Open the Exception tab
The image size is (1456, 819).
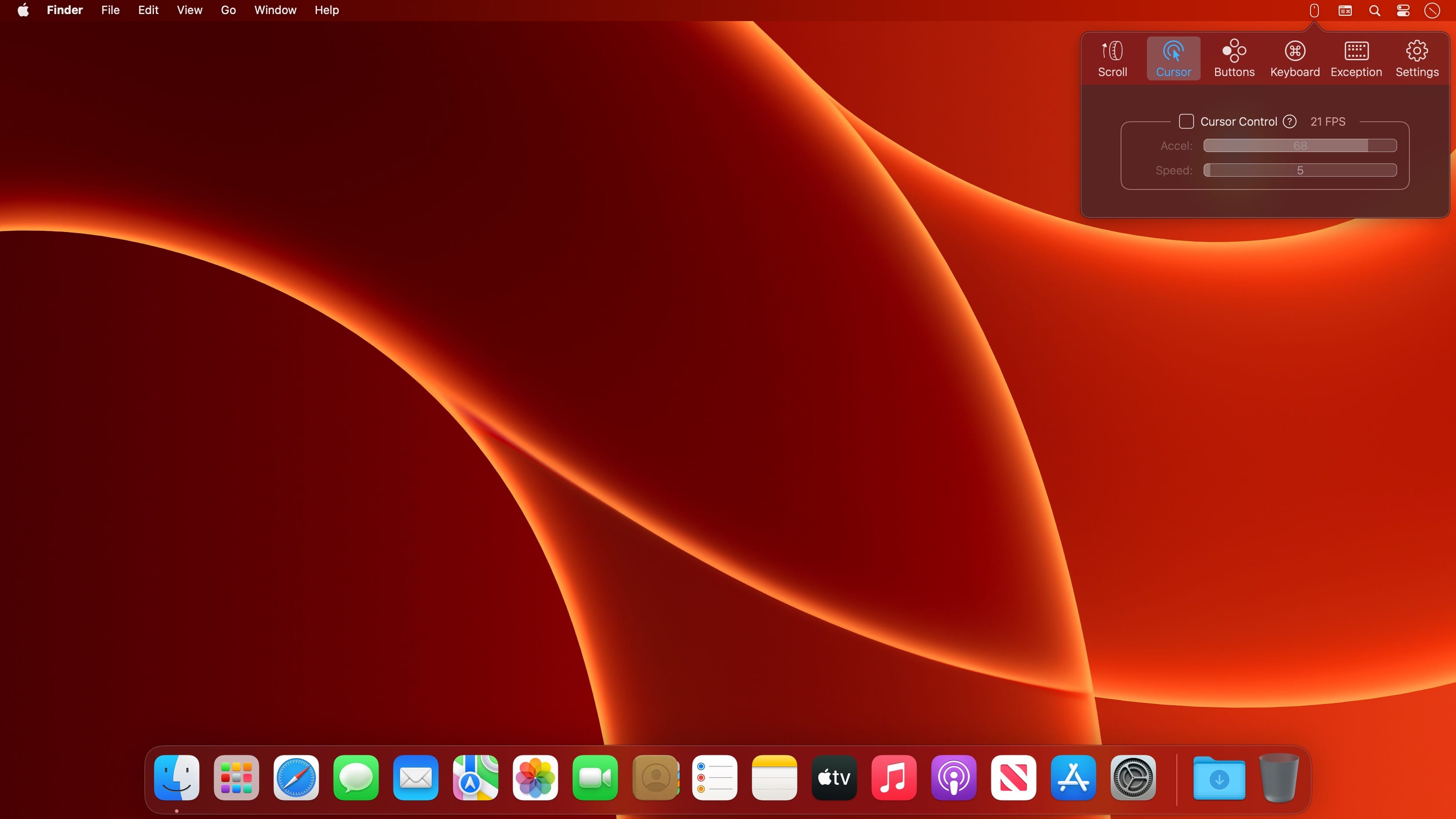(x=1355, y=59)
